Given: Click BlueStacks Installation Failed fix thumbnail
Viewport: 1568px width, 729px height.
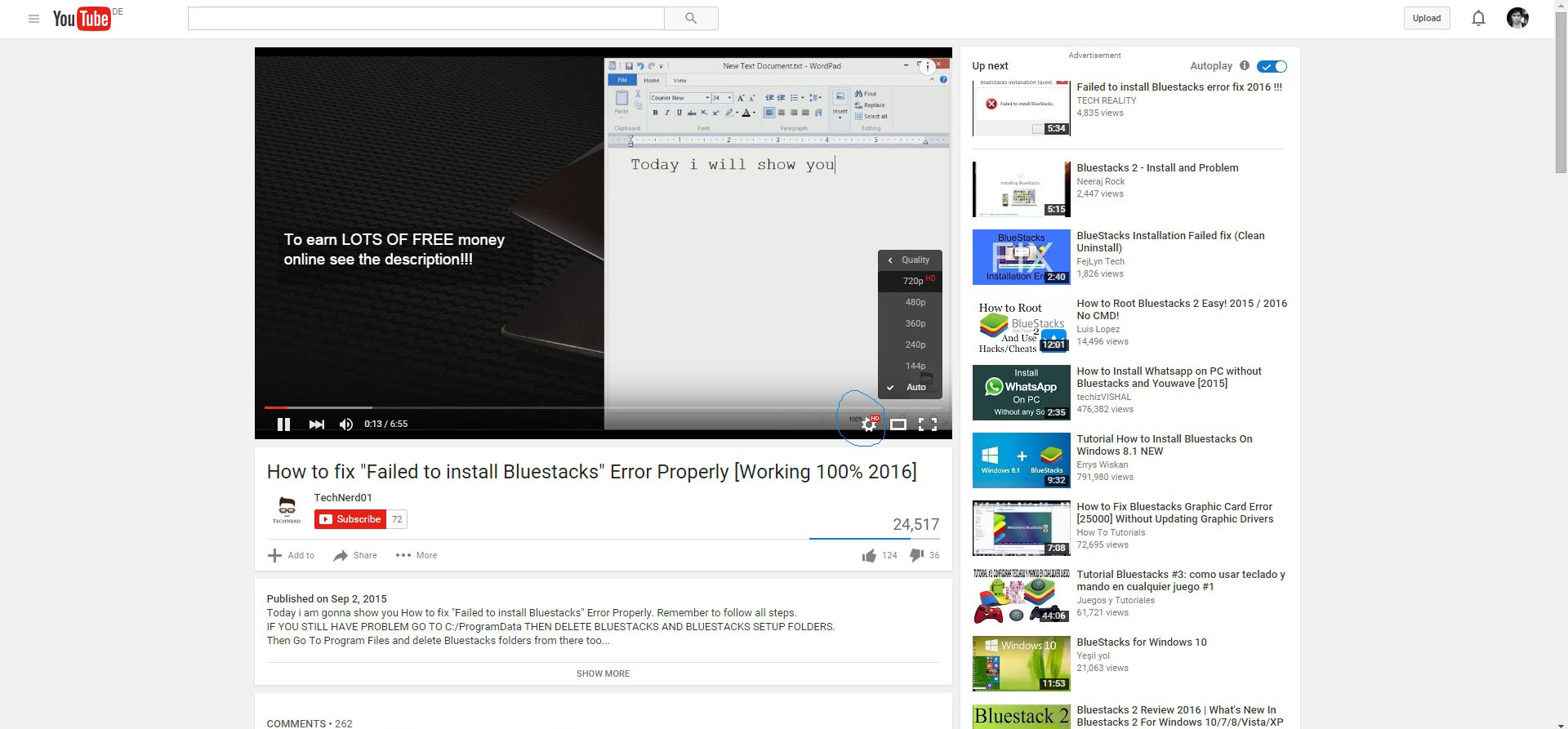Looking at the screenshot, I should coord(1021,257).
